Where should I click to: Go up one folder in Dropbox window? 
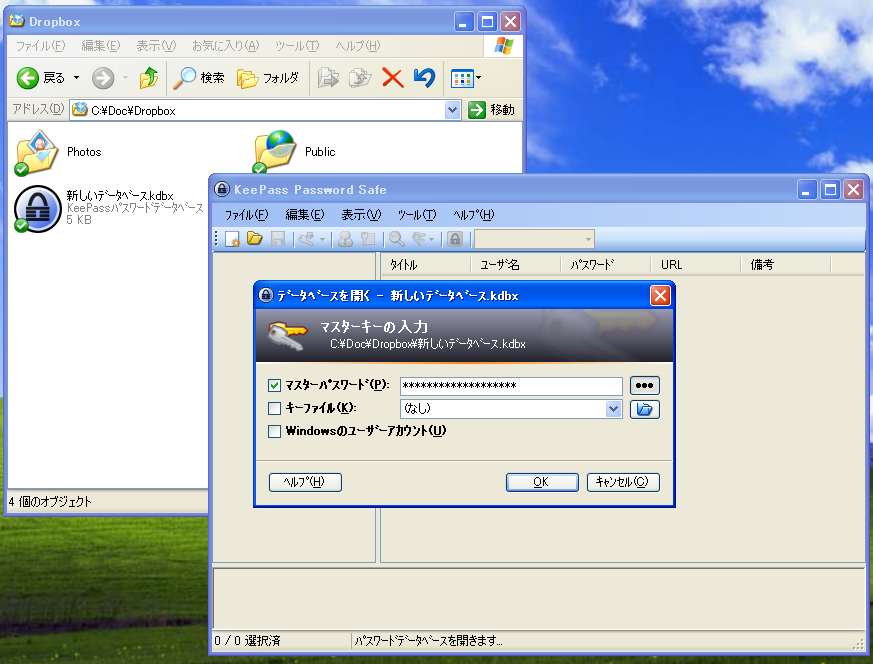(x=149, y=78)
